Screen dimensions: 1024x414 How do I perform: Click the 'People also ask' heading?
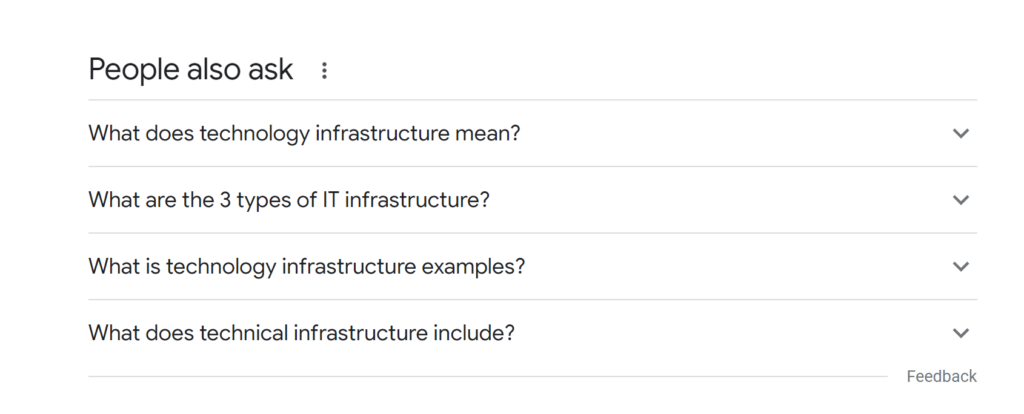pos(191,70)
